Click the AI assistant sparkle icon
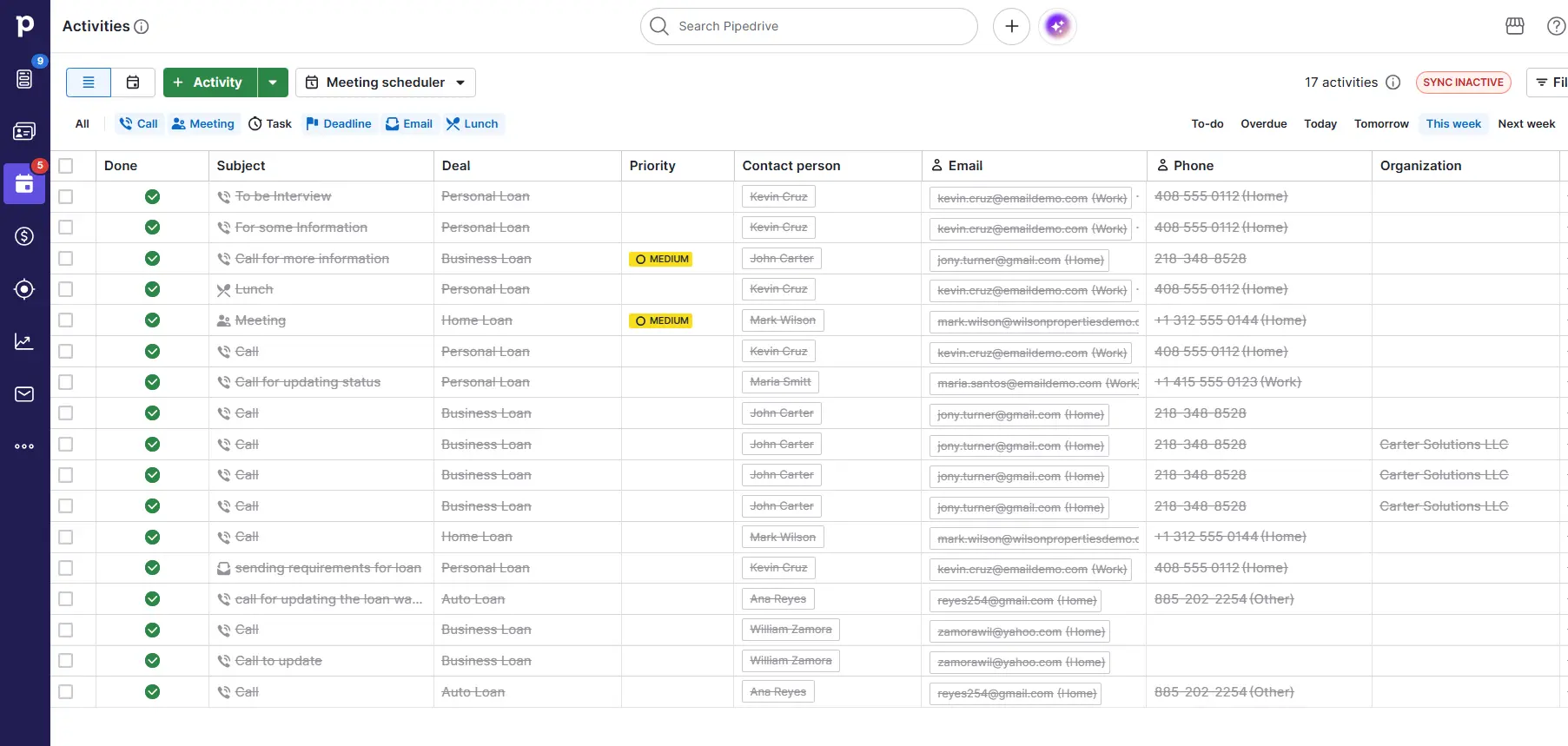Viewport: 1568px width, 746px height. (1057, 26)
